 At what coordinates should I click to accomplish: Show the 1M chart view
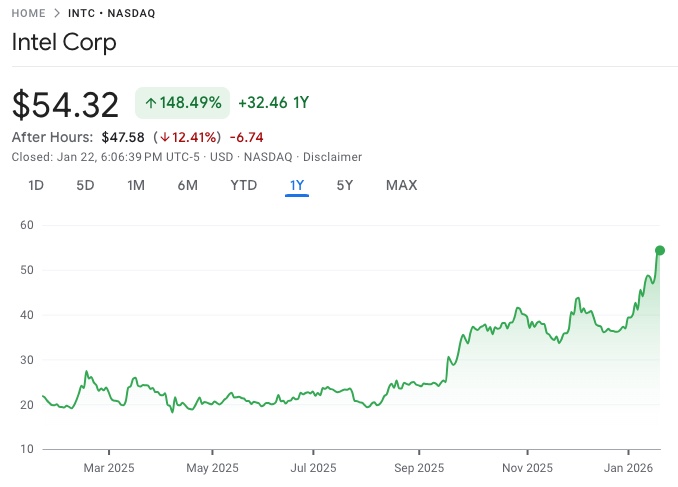tap(136, 185)
